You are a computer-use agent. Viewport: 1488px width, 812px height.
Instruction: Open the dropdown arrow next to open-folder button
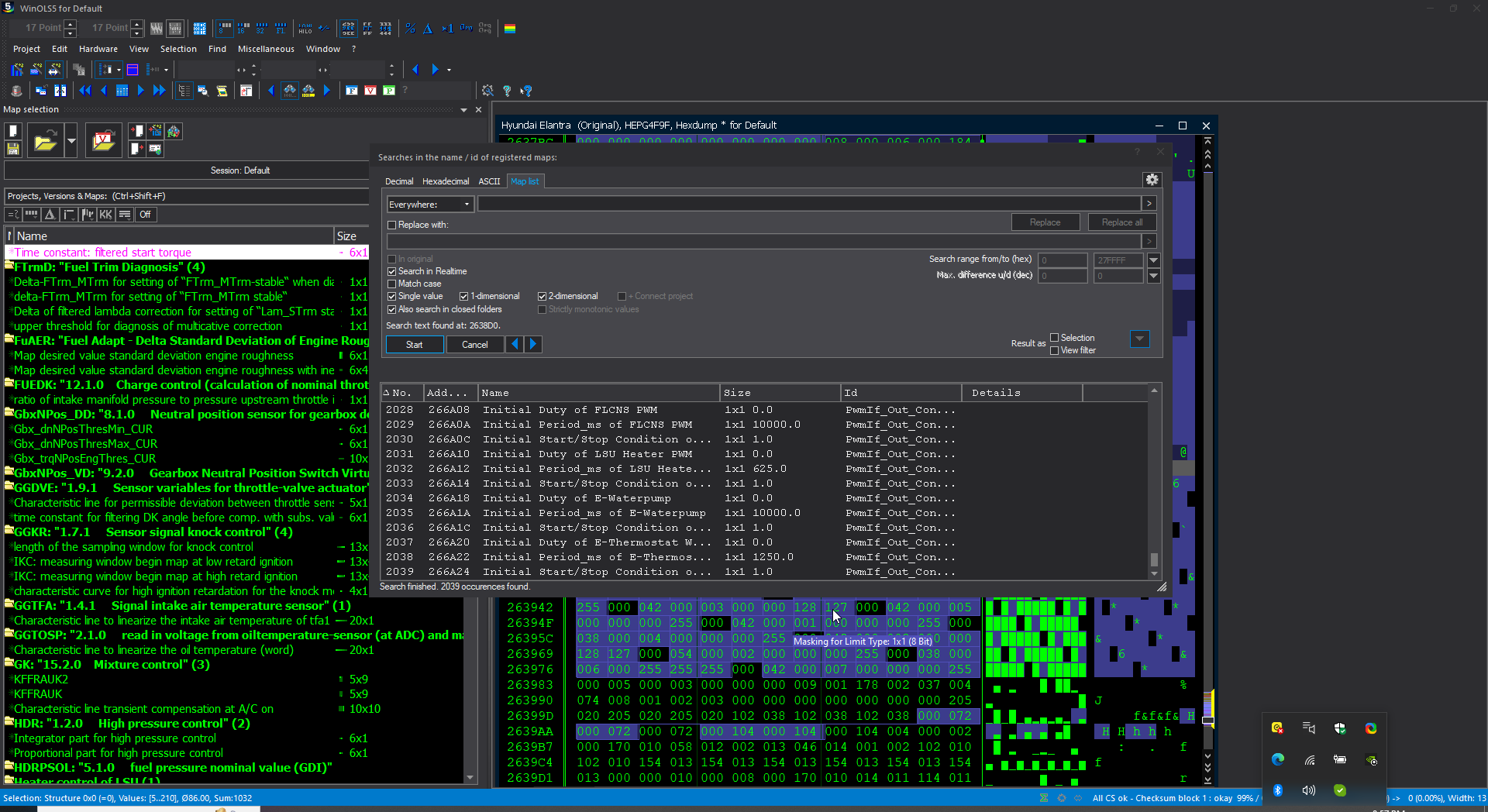[x=71, y=141]
